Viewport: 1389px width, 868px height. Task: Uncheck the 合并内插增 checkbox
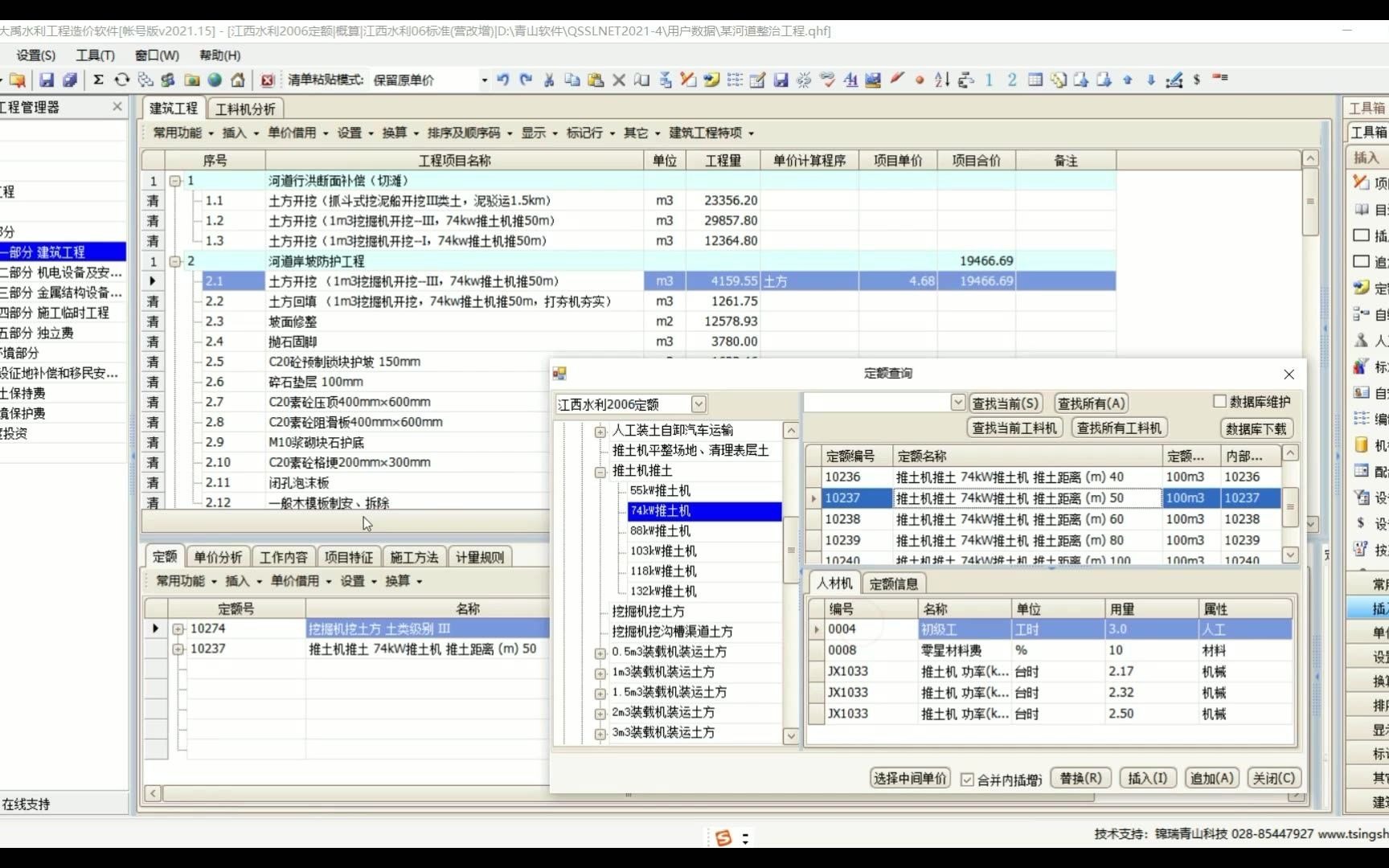point(967,779)
